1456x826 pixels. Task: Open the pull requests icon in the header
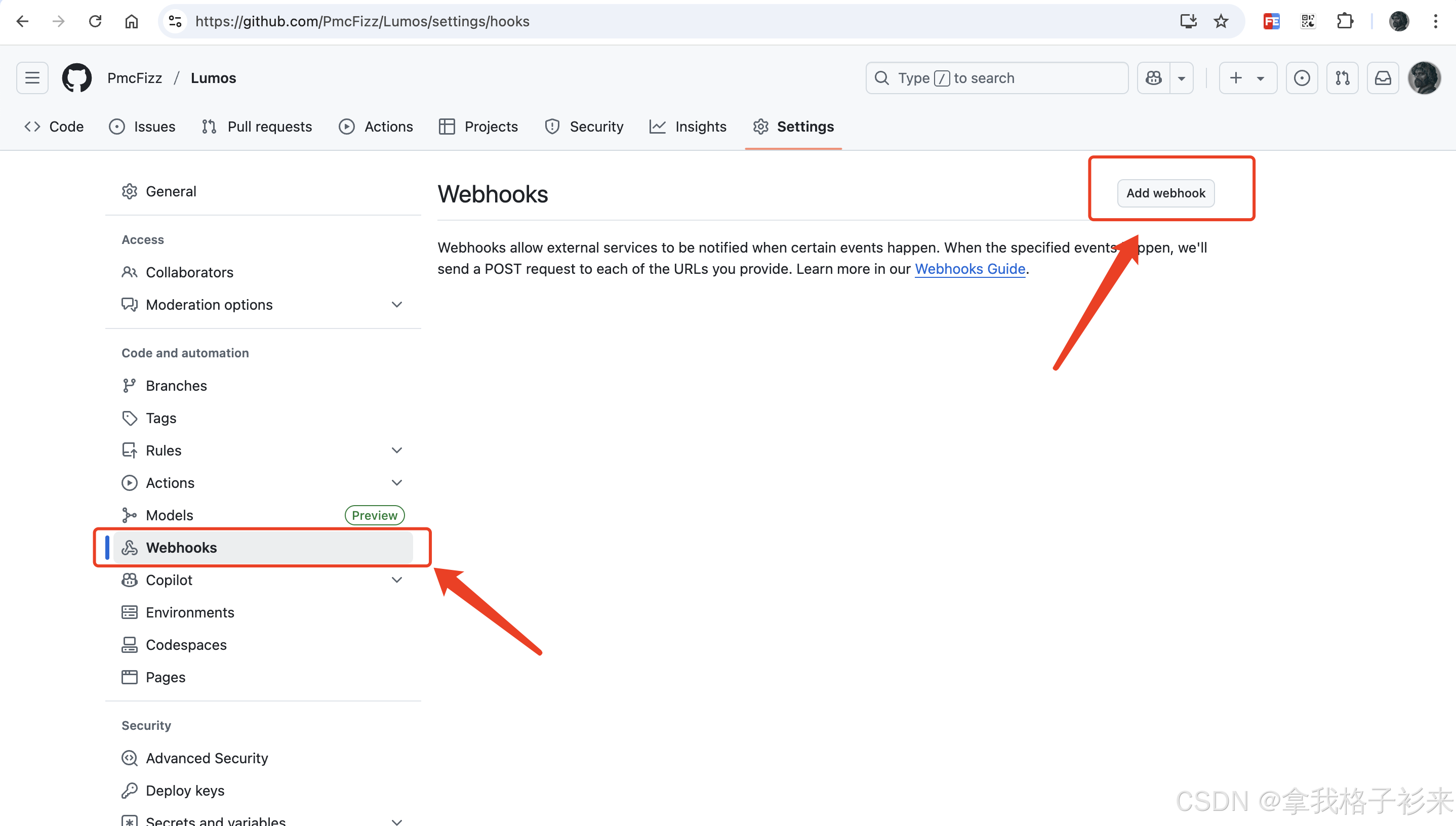[1343, 78]
